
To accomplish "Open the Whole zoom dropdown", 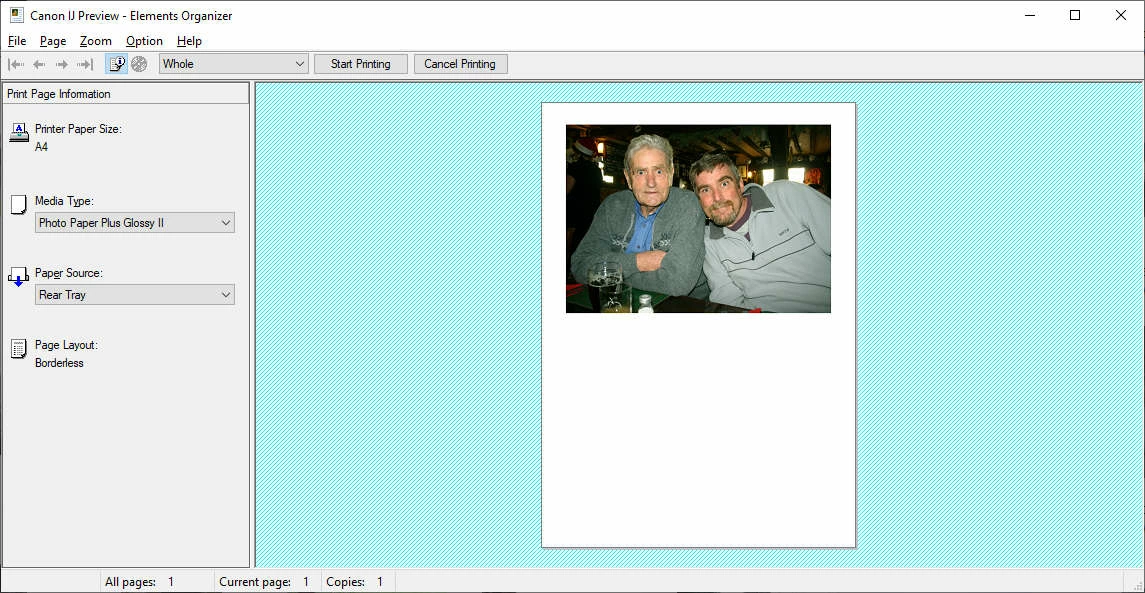I will coord(234,64).
